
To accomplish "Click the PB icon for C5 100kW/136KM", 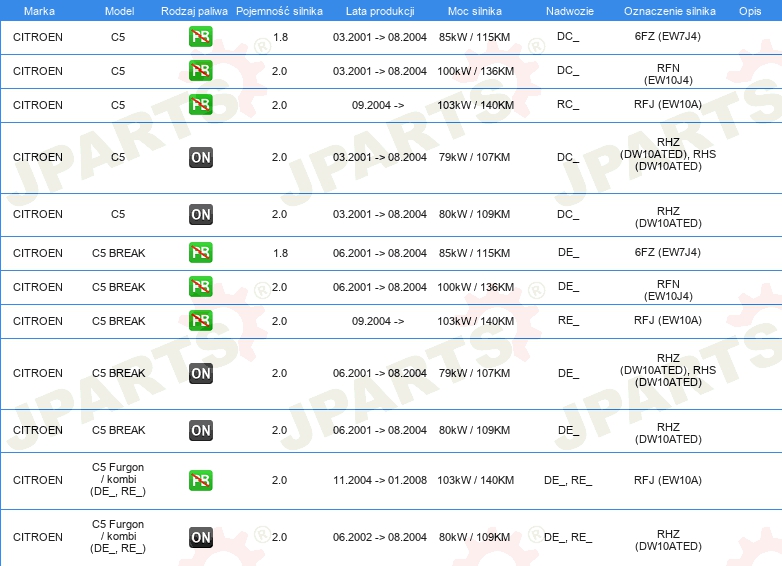I will click(x=200, y=71).
